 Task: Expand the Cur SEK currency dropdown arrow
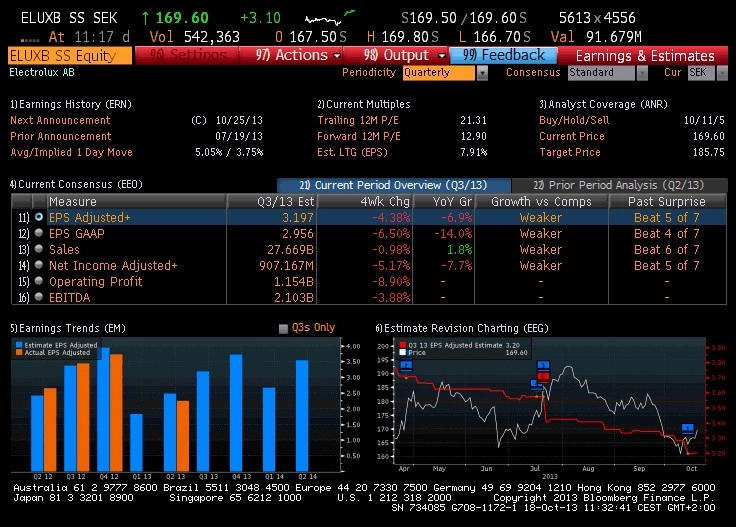point(722,73)
